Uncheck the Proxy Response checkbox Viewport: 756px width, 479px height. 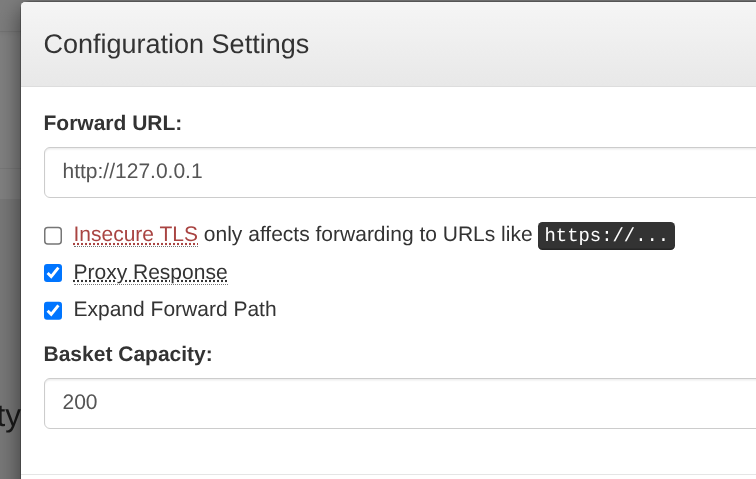[x=53, y=273]
